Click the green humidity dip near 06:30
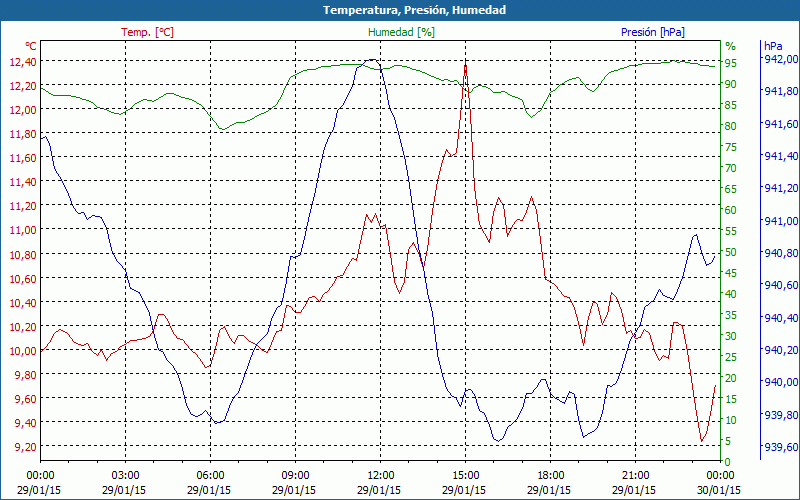The image size is (800, 500). pyautogui.click(x=222, y=129)
